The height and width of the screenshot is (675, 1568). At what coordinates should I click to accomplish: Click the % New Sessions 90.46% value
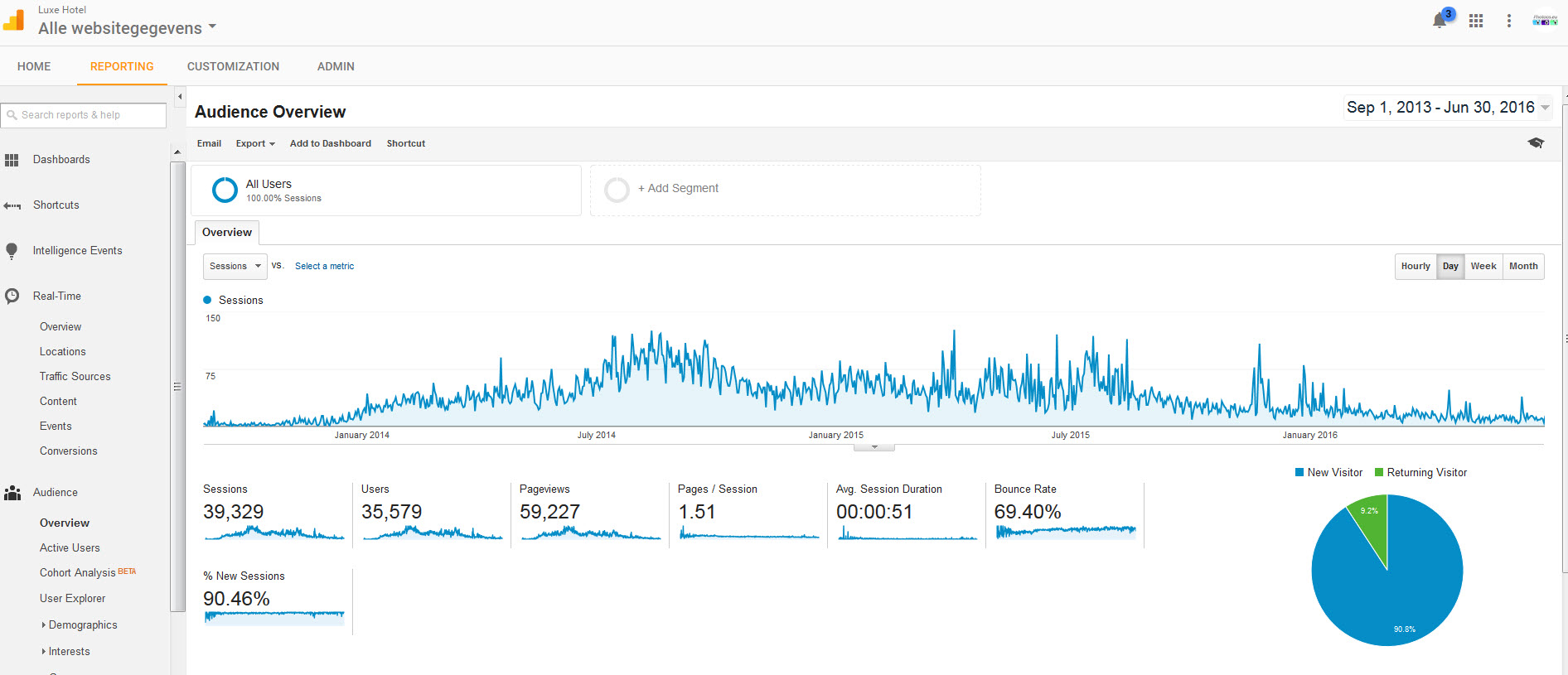(236, 600)
